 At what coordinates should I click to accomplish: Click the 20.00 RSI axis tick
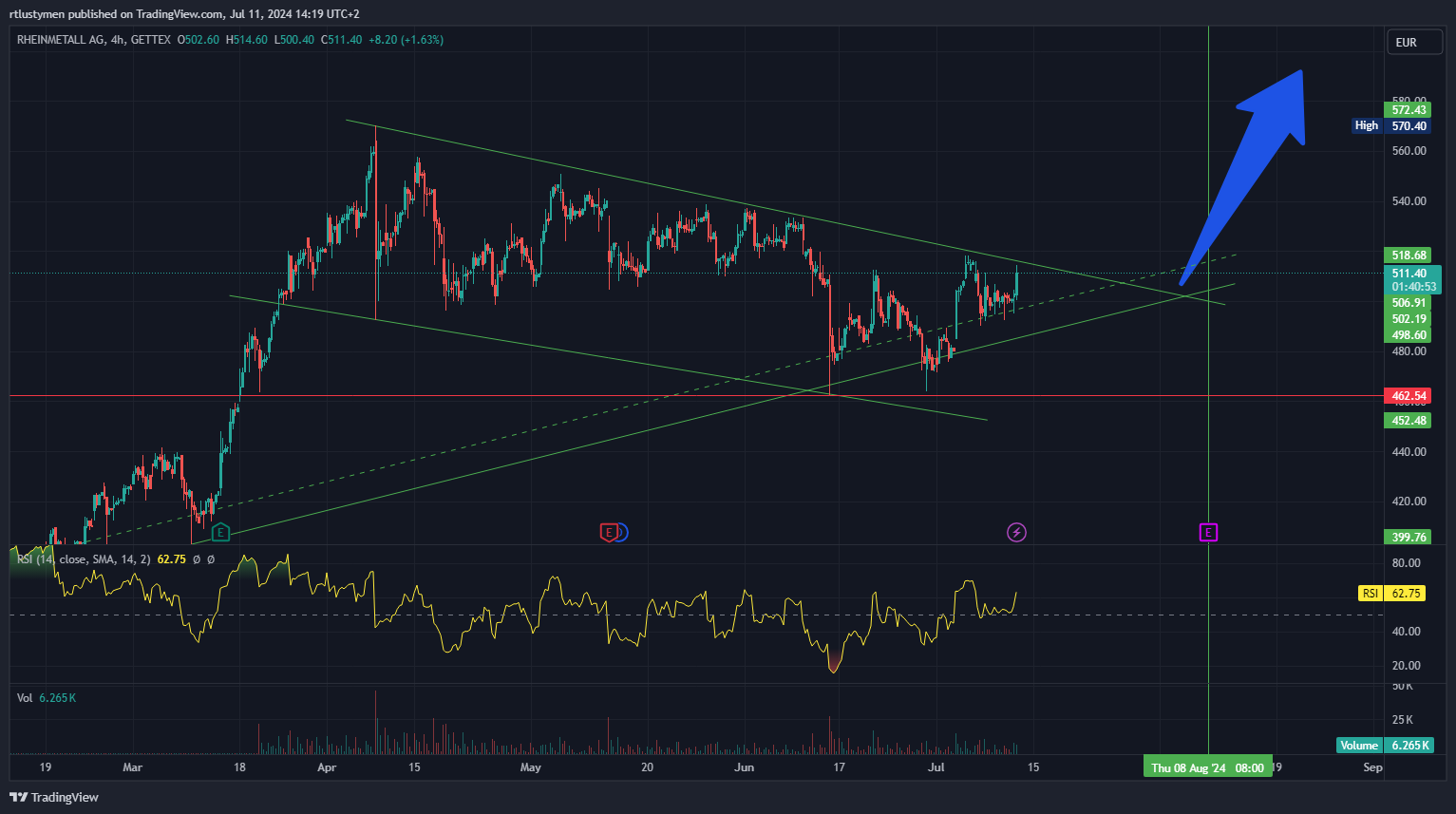click(x=1407, y=666)
